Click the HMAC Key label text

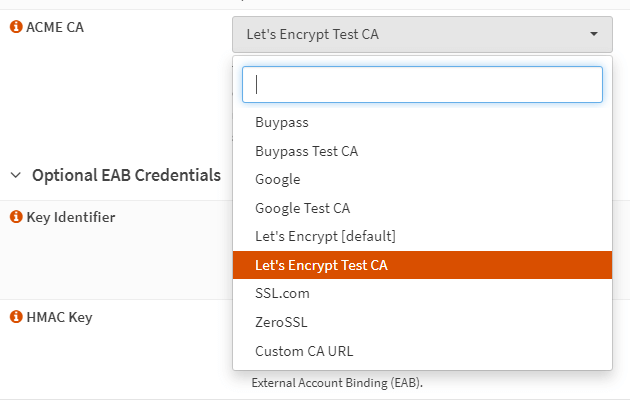pos(60,318)
